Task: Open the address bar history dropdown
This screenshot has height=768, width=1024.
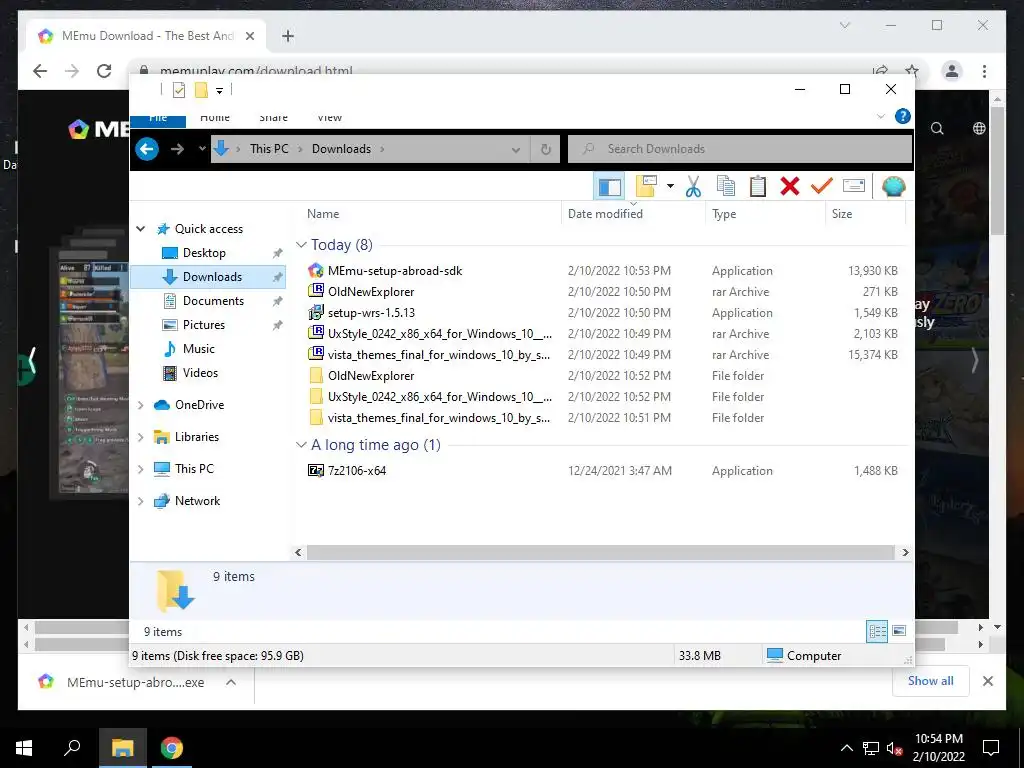Action: (516, 150)
